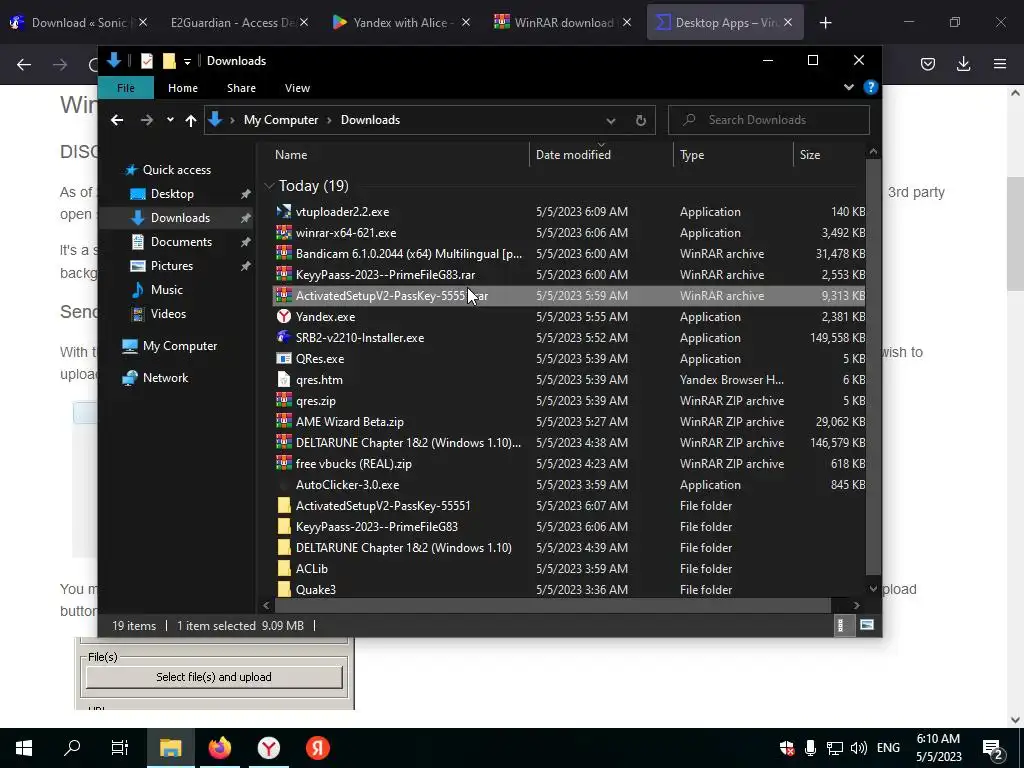Collapse the Today (19) group
The image size is (1024, 768).
click(x=269, y=186)
